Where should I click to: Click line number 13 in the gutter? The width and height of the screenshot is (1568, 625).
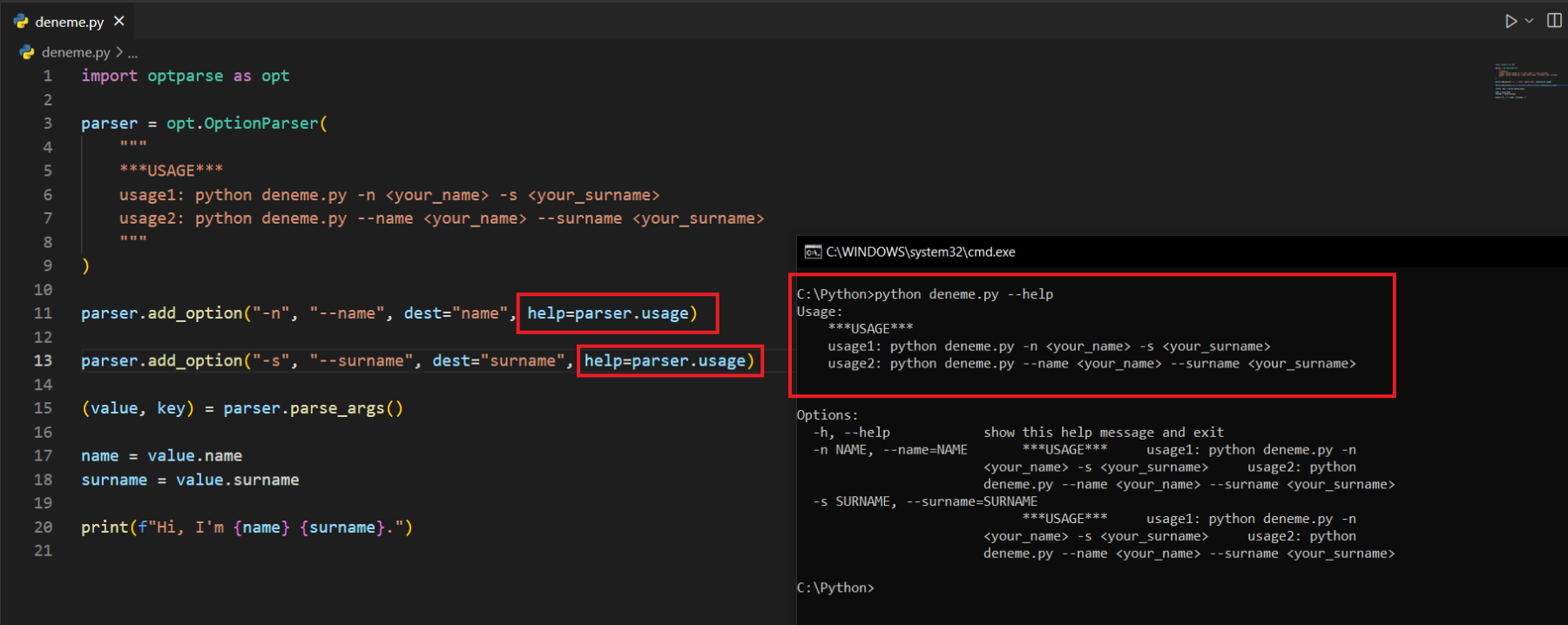[x=43, y=360]
